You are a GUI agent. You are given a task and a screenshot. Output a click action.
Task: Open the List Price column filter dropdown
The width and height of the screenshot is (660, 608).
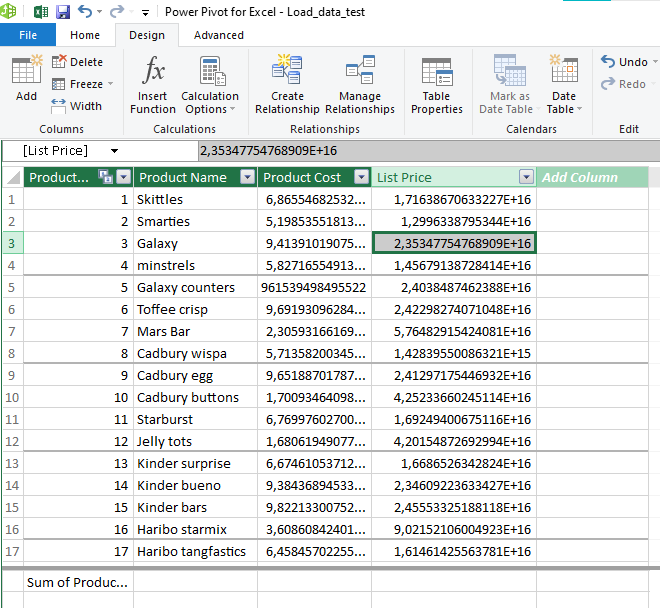pyautogui.click(x=526, y=177)
